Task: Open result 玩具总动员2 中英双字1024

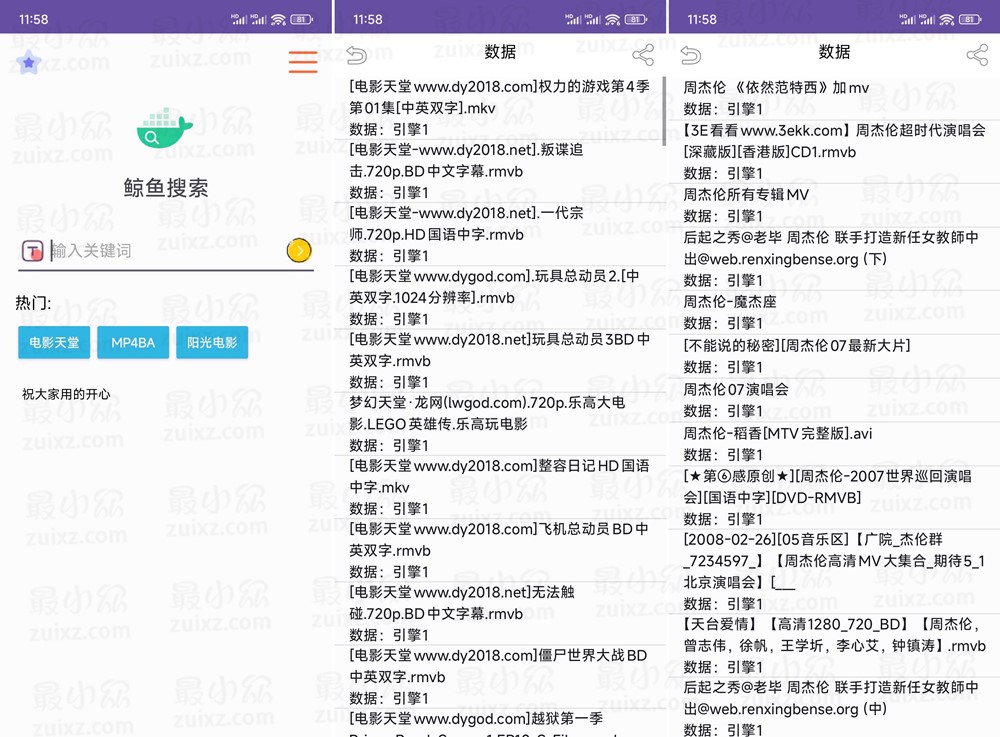Action: 499,297
